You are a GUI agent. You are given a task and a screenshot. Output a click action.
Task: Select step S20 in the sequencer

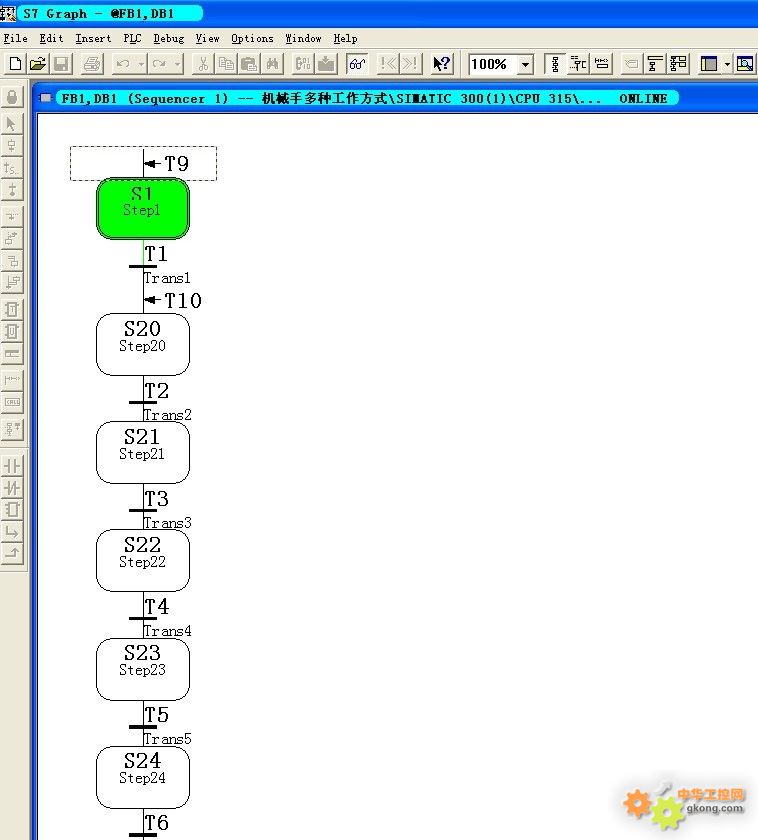click(x=142, y=344)
